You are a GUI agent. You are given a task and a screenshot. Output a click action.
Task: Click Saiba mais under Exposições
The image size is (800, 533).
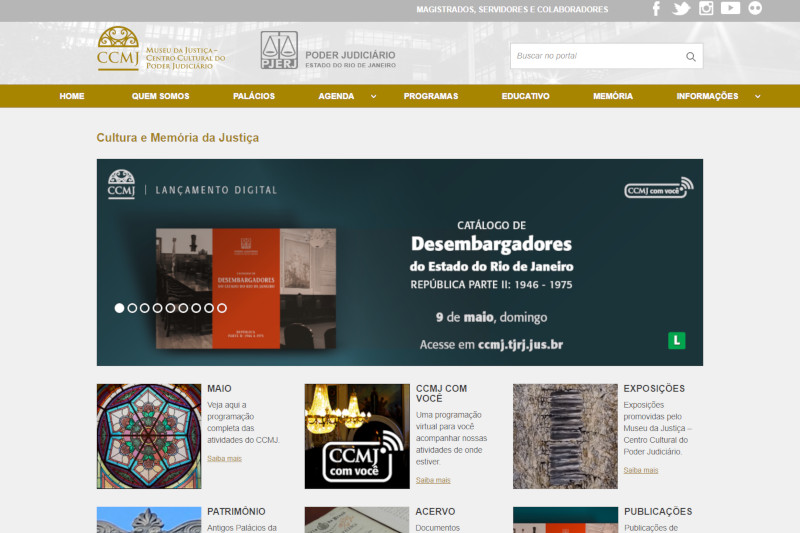(x=641, y=470)
